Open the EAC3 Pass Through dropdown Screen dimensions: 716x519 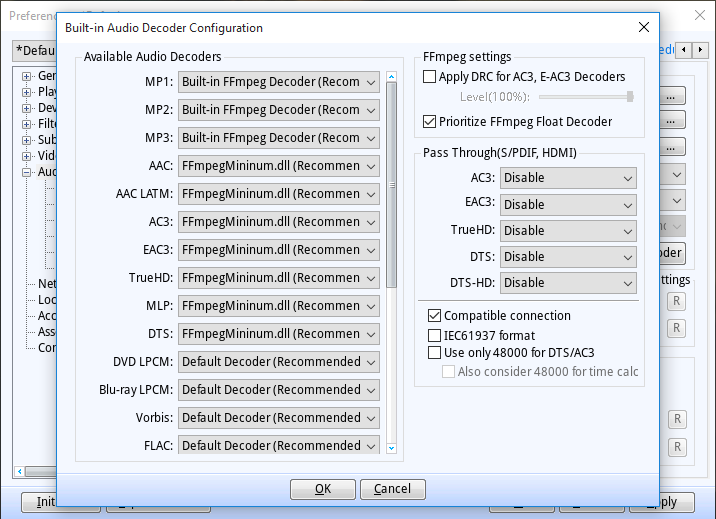[568, 204]
